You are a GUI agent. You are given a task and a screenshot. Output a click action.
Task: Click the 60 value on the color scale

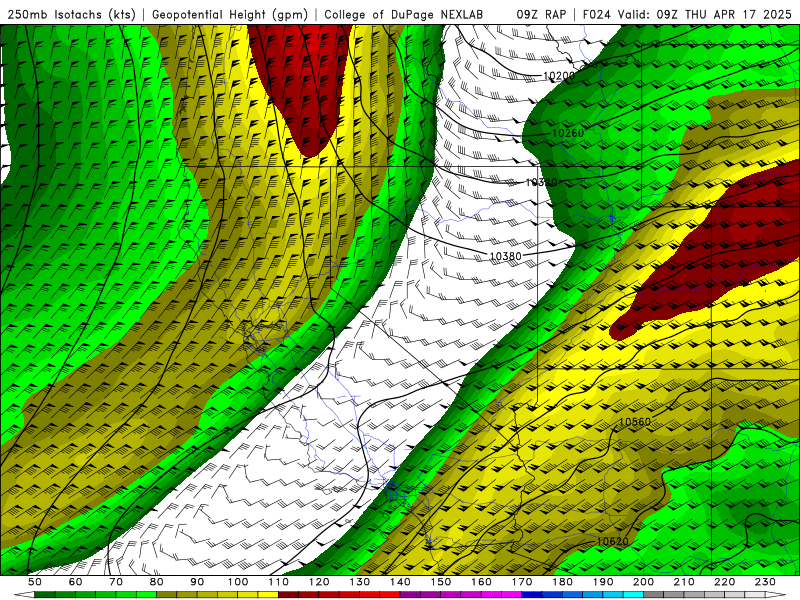(x=75, y=582)
